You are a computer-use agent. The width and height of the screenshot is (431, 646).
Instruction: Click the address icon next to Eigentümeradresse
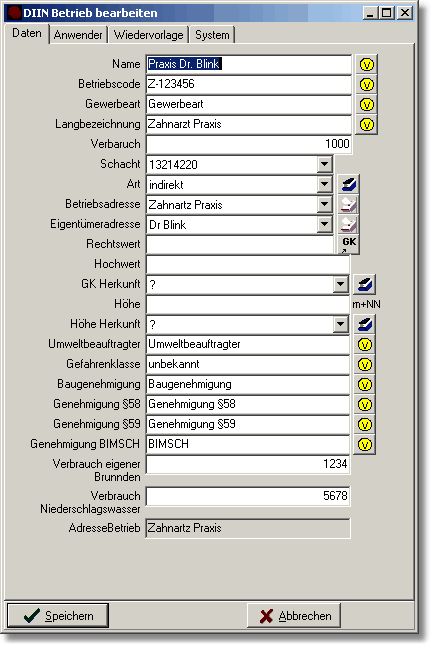pos(348,224)
